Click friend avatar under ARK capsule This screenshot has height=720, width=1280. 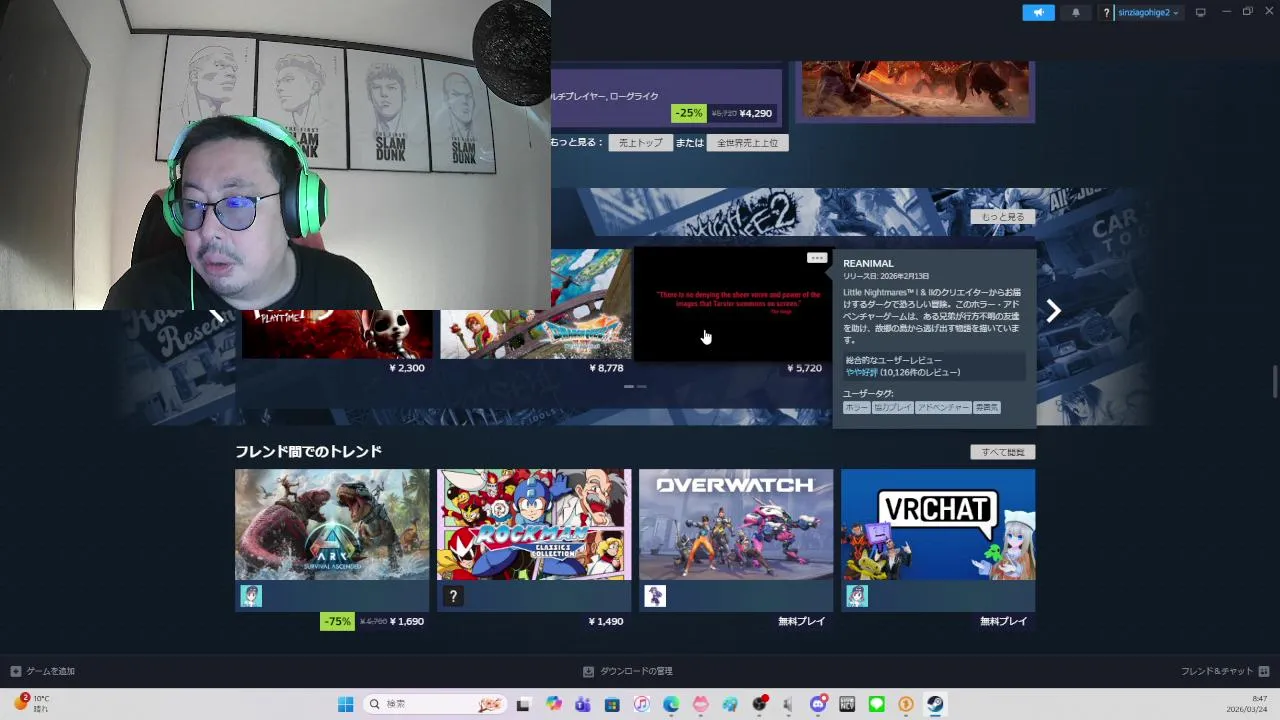251,596
